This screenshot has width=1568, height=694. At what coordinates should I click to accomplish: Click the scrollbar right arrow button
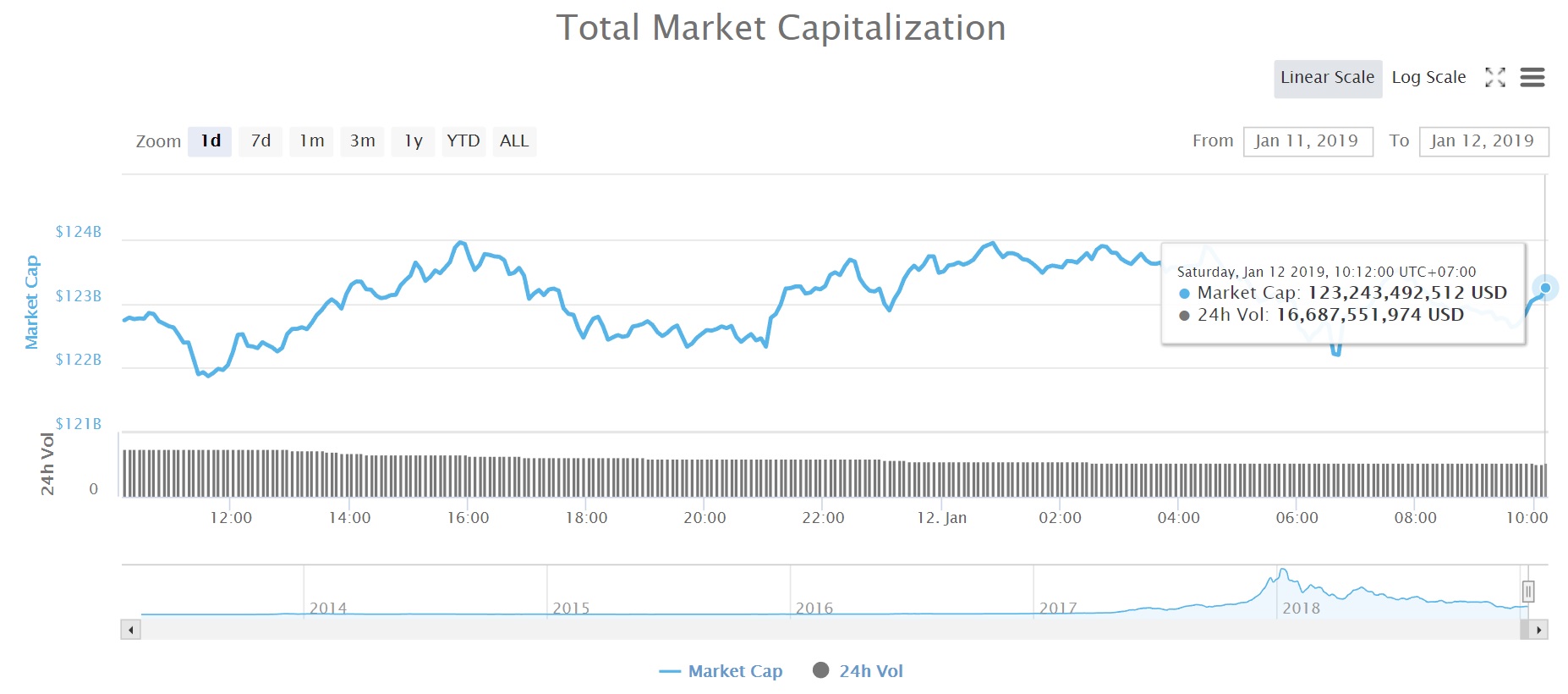pyautogui.click(x=1538, y=630)
